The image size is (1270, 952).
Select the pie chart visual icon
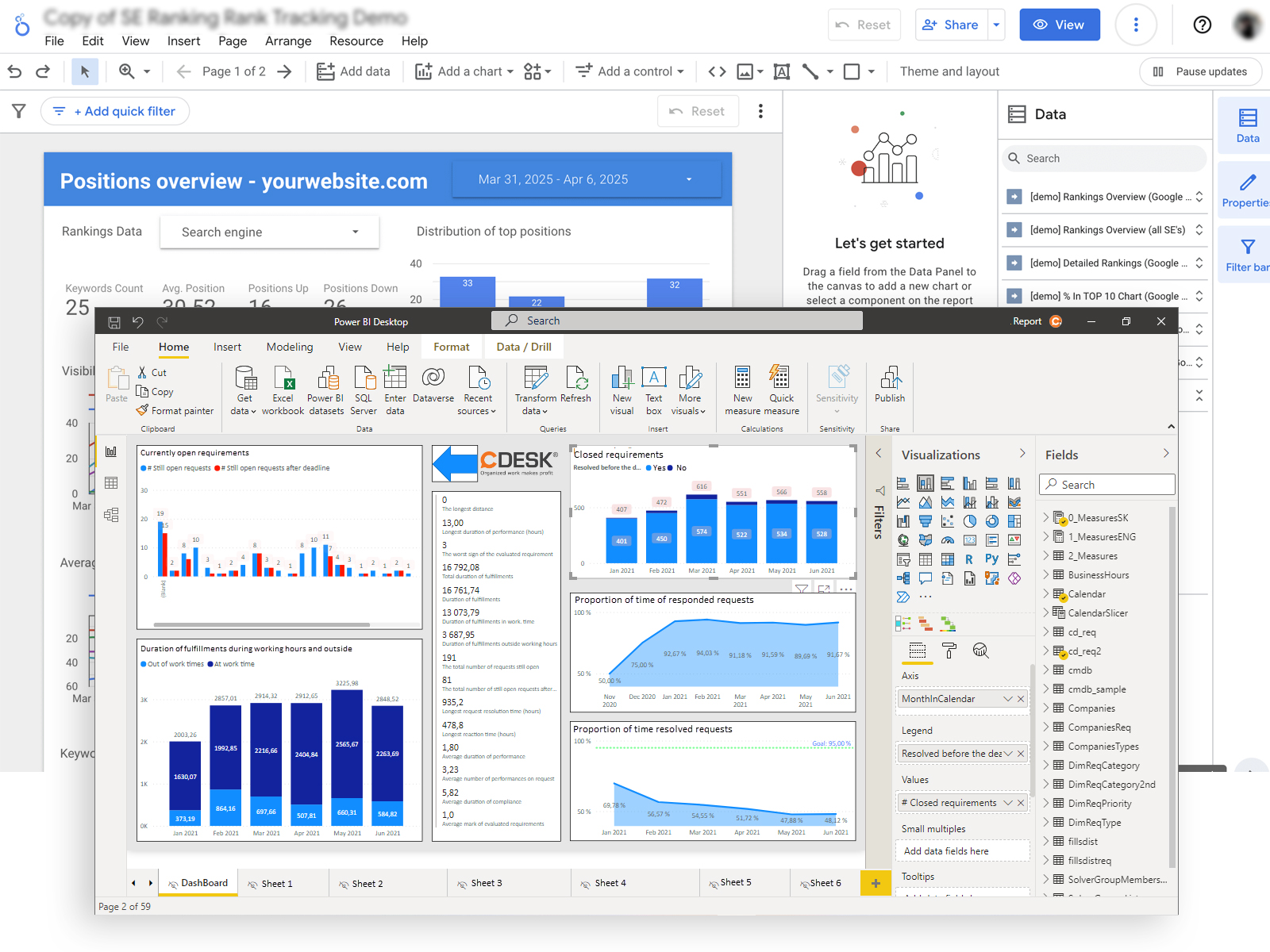tap(970, 521)
